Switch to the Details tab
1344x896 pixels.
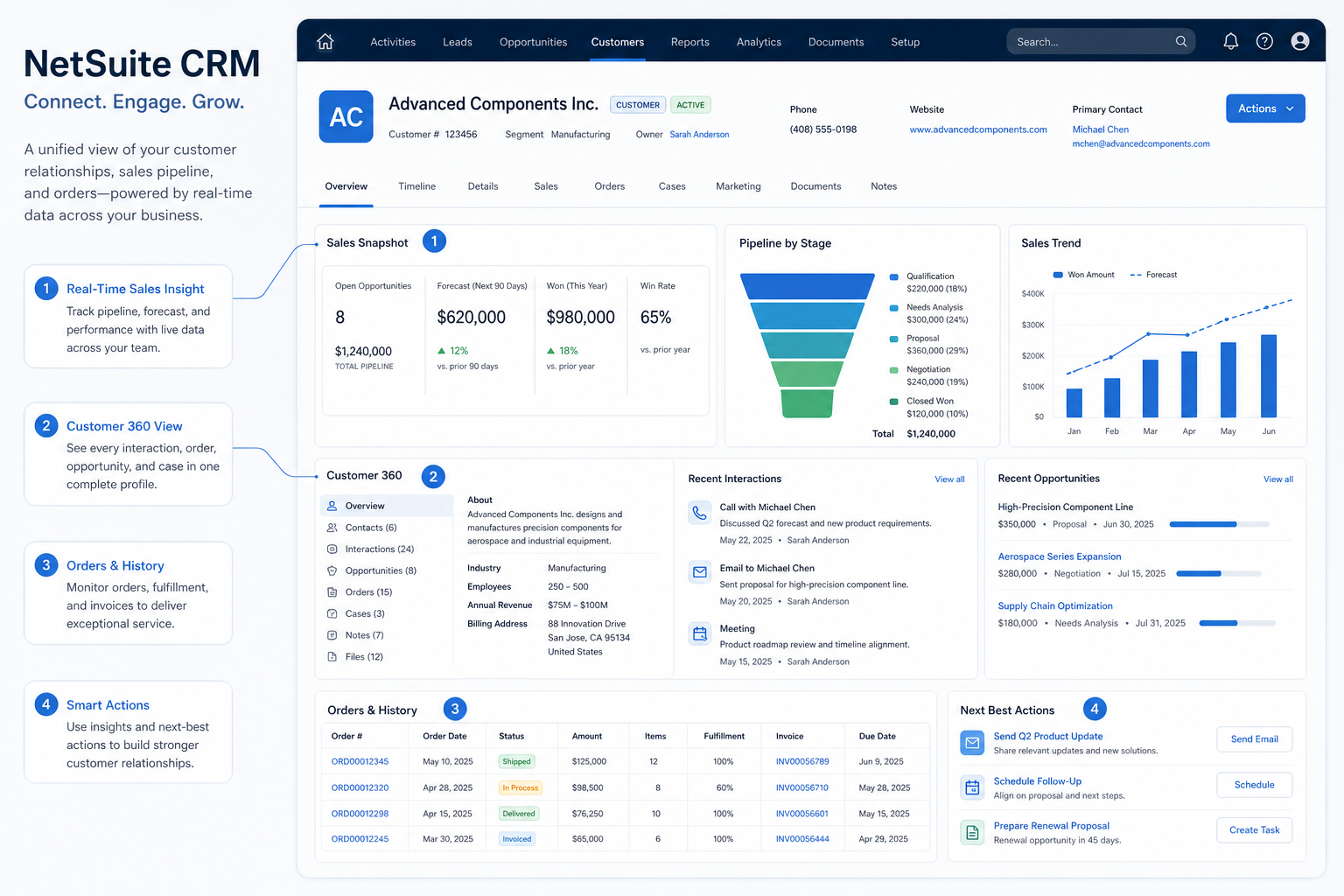click(x=483, y=186)
